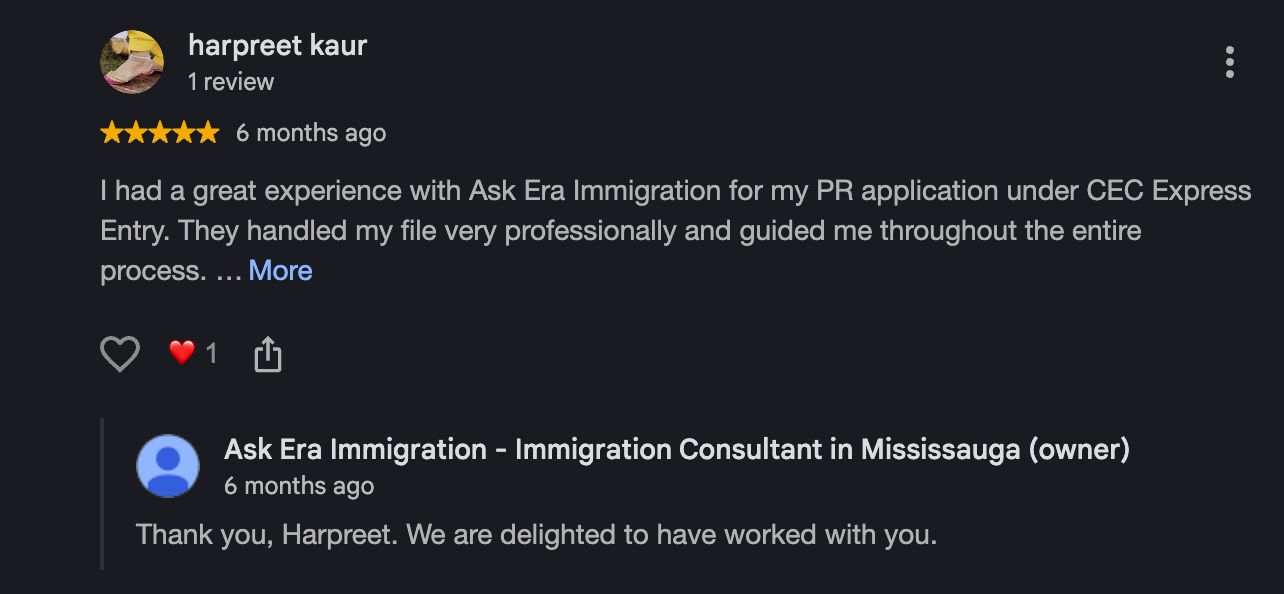
Task: View the reviewer's '1 review' count
Action: [231, 82]
